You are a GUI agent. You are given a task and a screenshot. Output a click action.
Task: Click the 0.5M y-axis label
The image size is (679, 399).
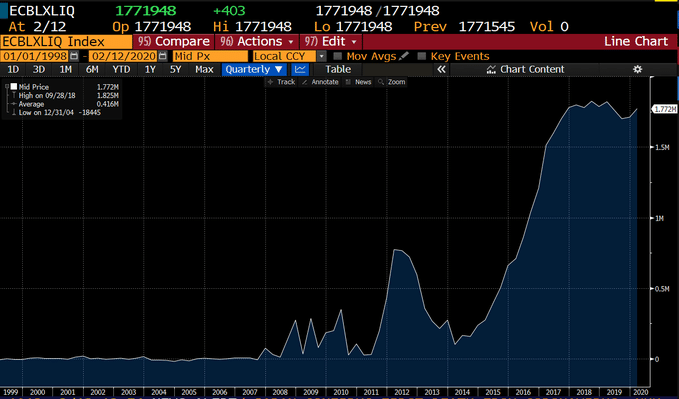tap(662, 289)
